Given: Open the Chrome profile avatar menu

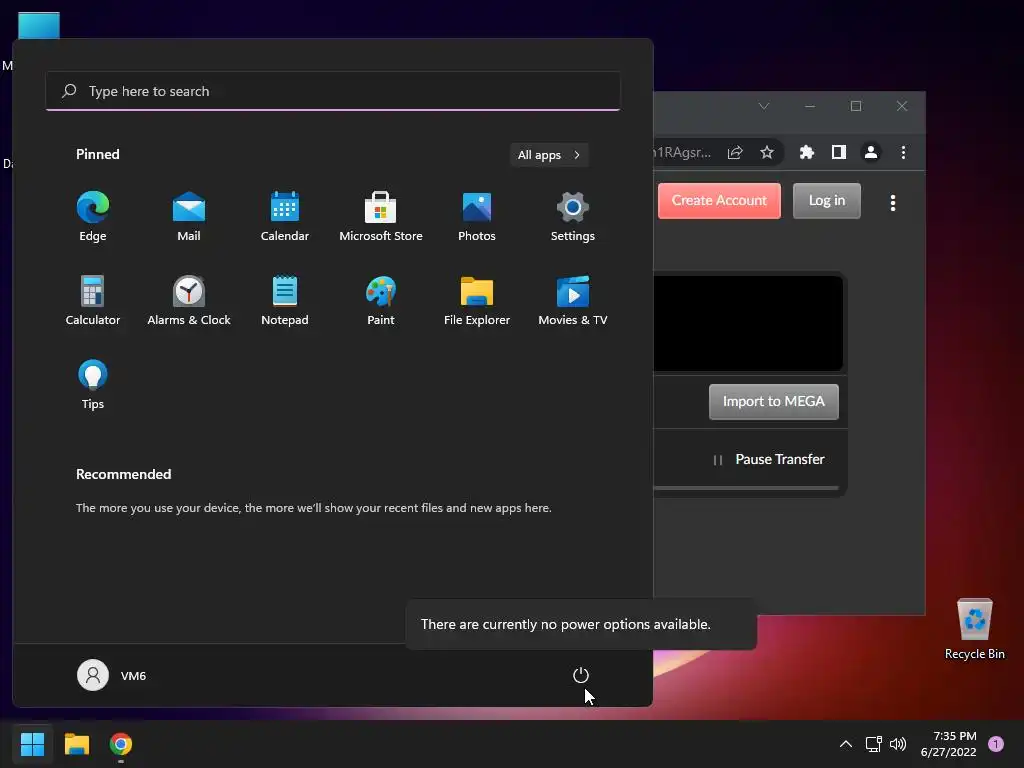Looking at the screenshot, I should (x=871, y=152).
